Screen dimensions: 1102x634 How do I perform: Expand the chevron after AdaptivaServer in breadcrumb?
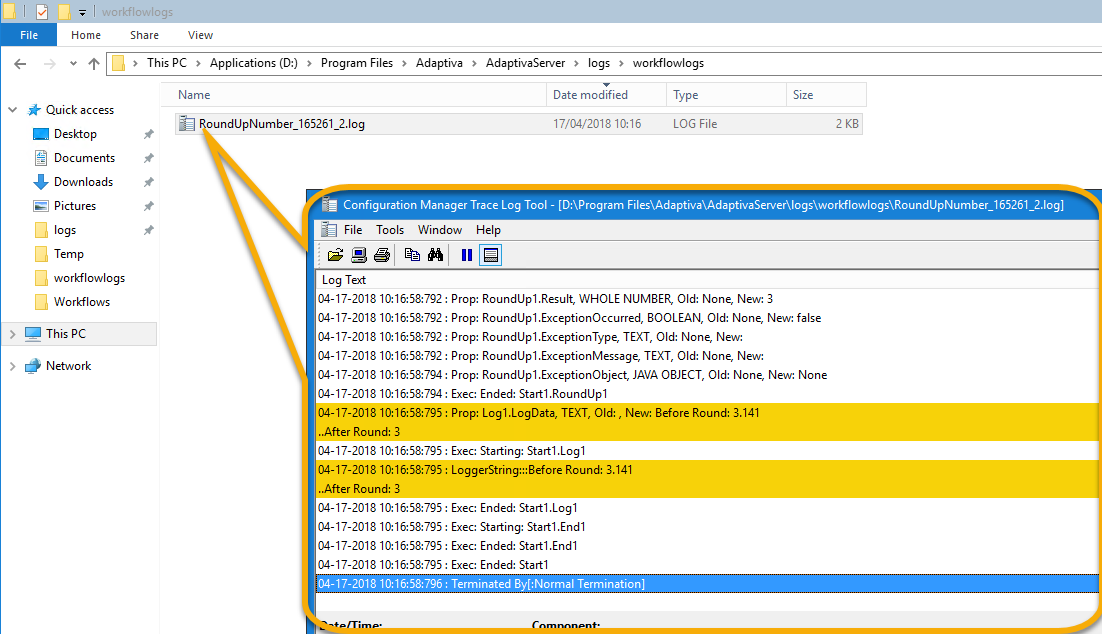tap(576, 63)
